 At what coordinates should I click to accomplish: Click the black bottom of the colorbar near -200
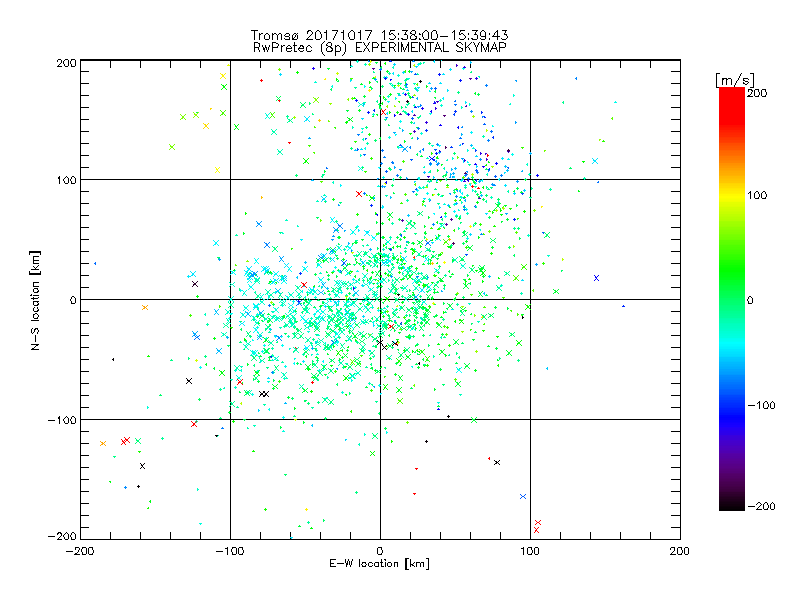(x=732, y=504)
